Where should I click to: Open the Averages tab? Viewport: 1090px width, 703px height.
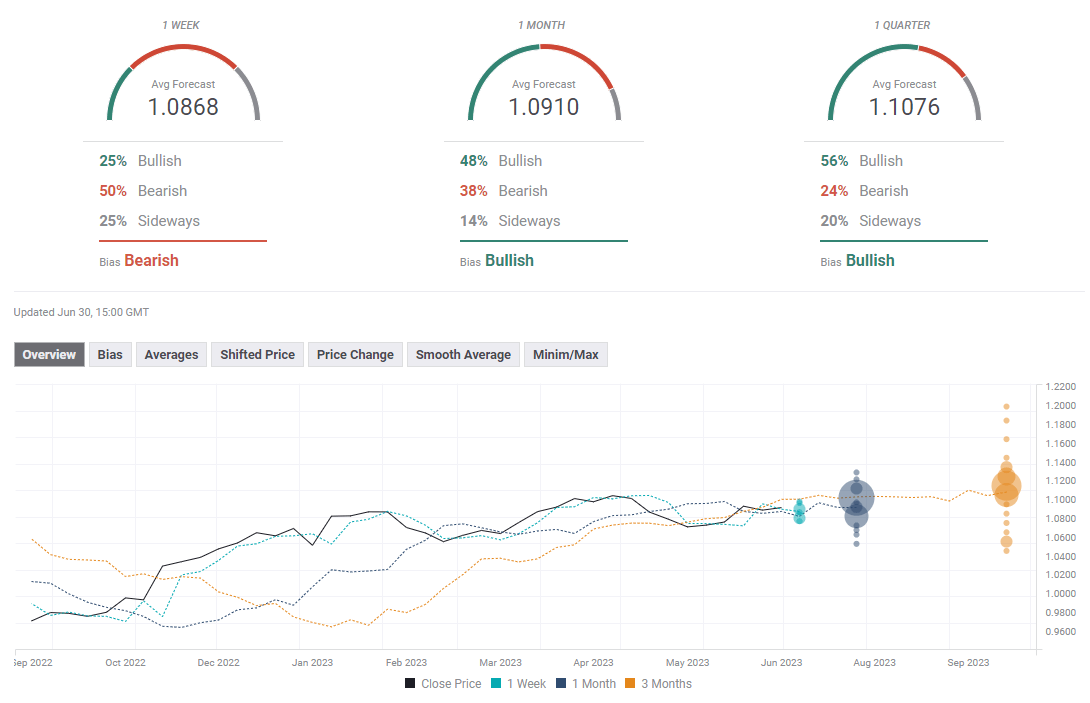[171, 355]
